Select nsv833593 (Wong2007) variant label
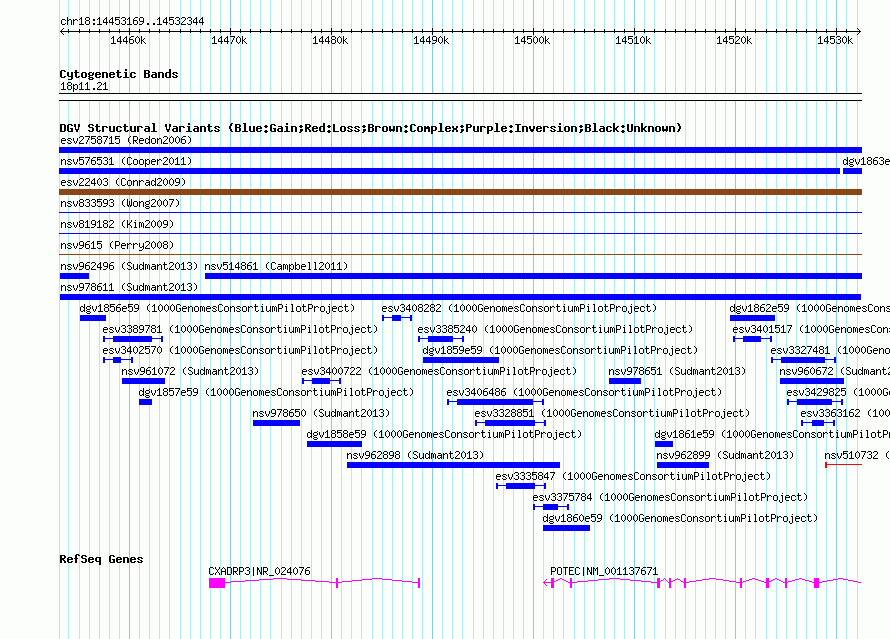The height and width of the screenshot is (639, 890). pyautogui.click(x=120, y=203)
